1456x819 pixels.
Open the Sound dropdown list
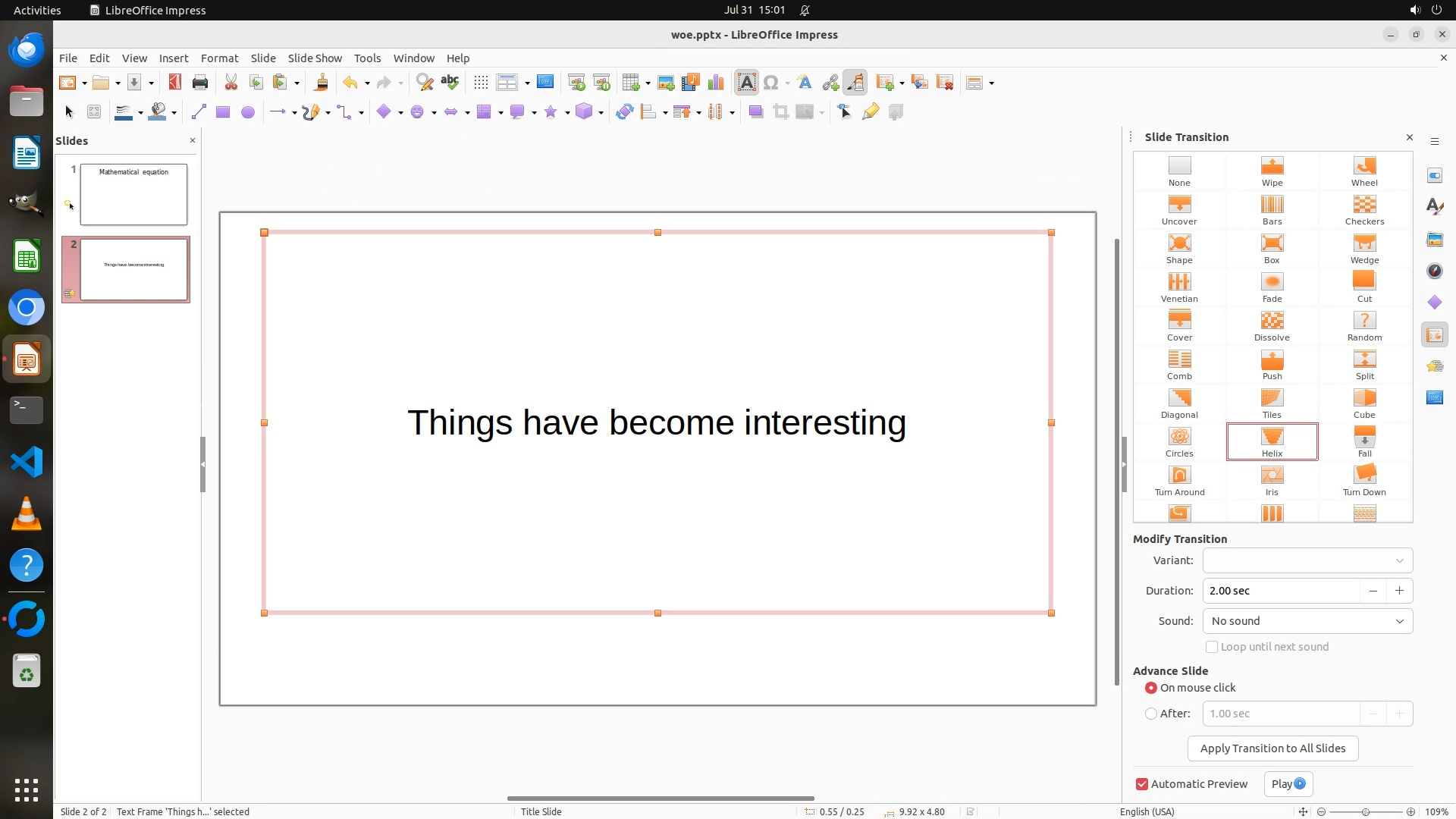pos(1307,621)
